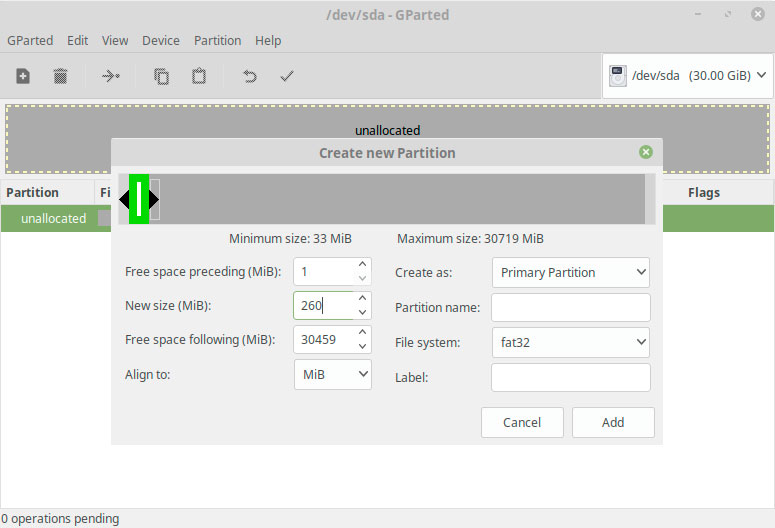This screenshot has width=775, height=528.
Task: Open the Partition menu
Action: coord(217,41)
